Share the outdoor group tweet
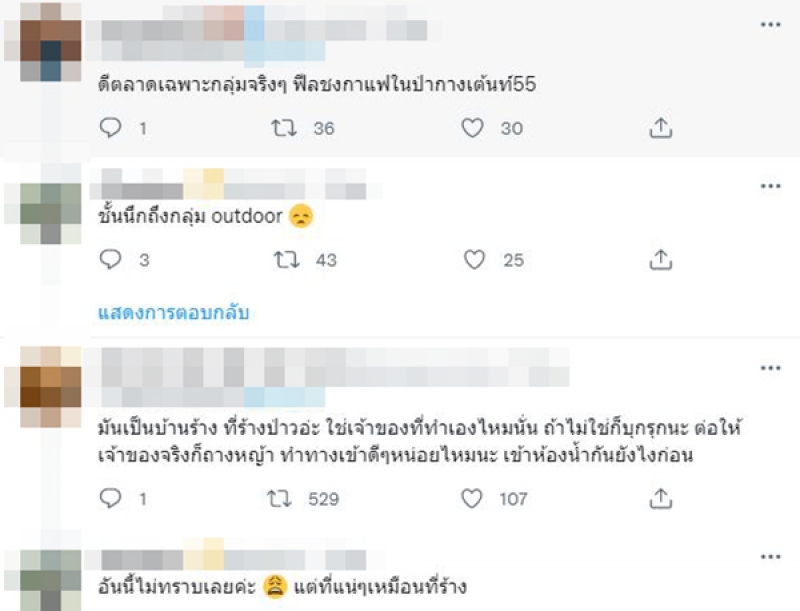The width and height of the screenshot is (800, 611). coord(661,260)
